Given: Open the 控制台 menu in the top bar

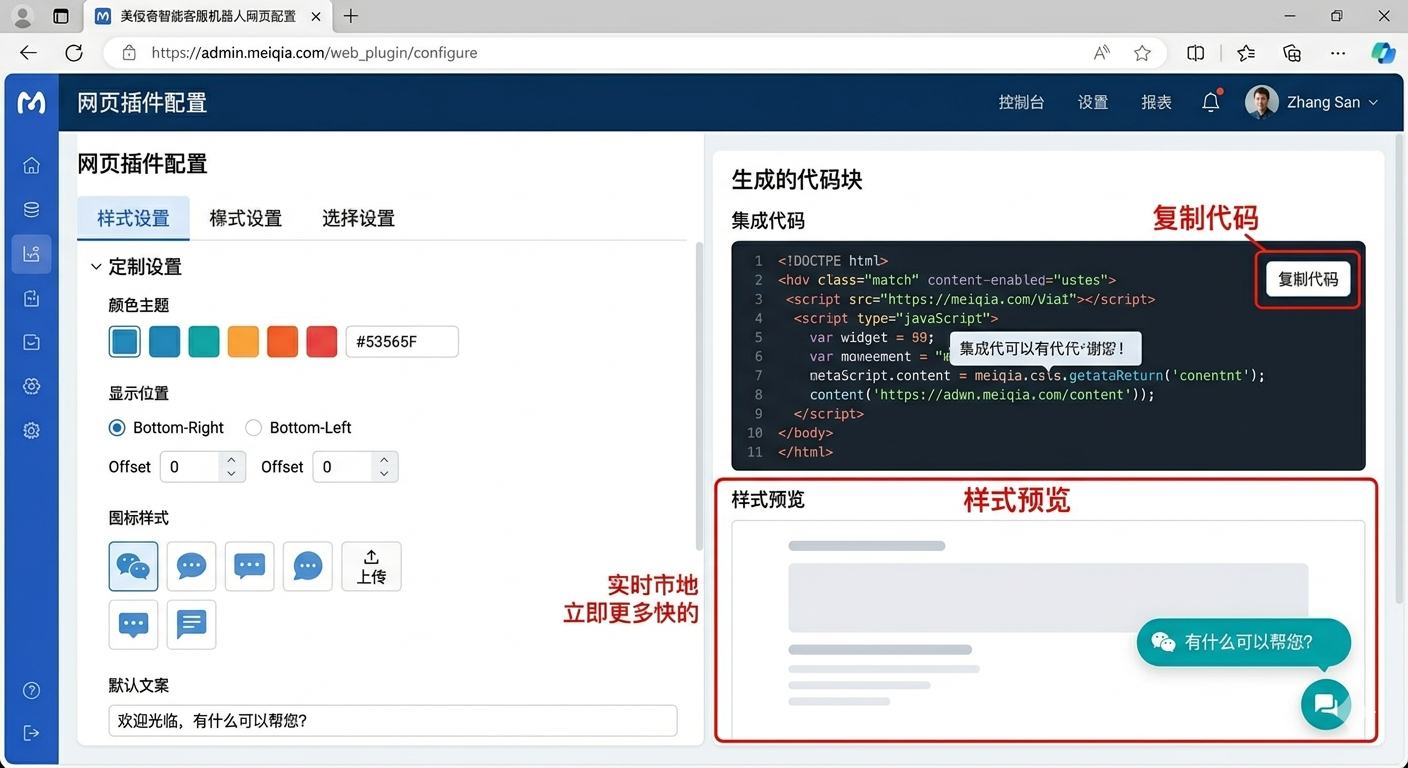Looking at the screenshot, I should 1021,102.
